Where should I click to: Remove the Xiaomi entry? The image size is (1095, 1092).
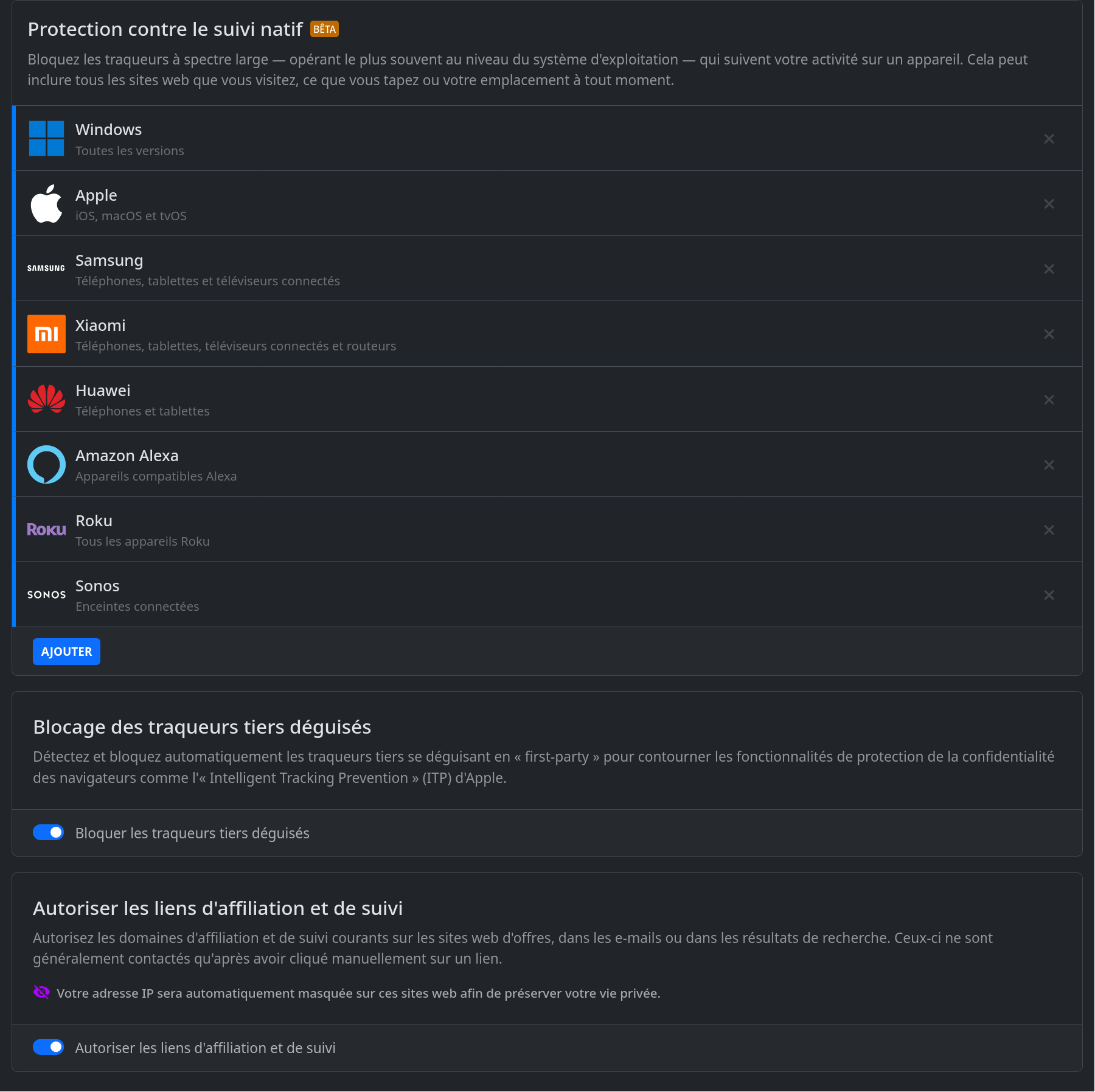click(1049, 334)
